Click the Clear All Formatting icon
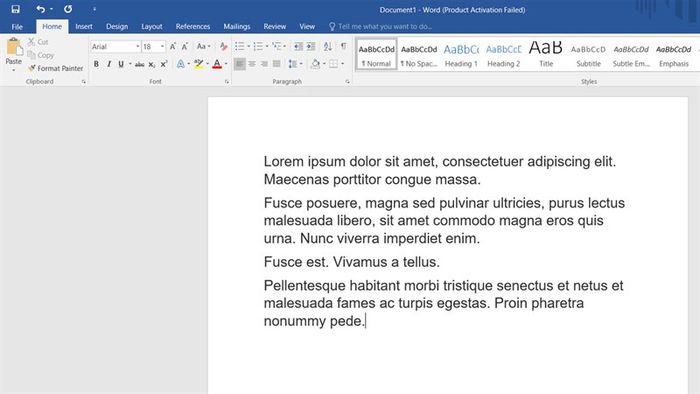Viewport: 700px width, 394px height. (223, 46)
